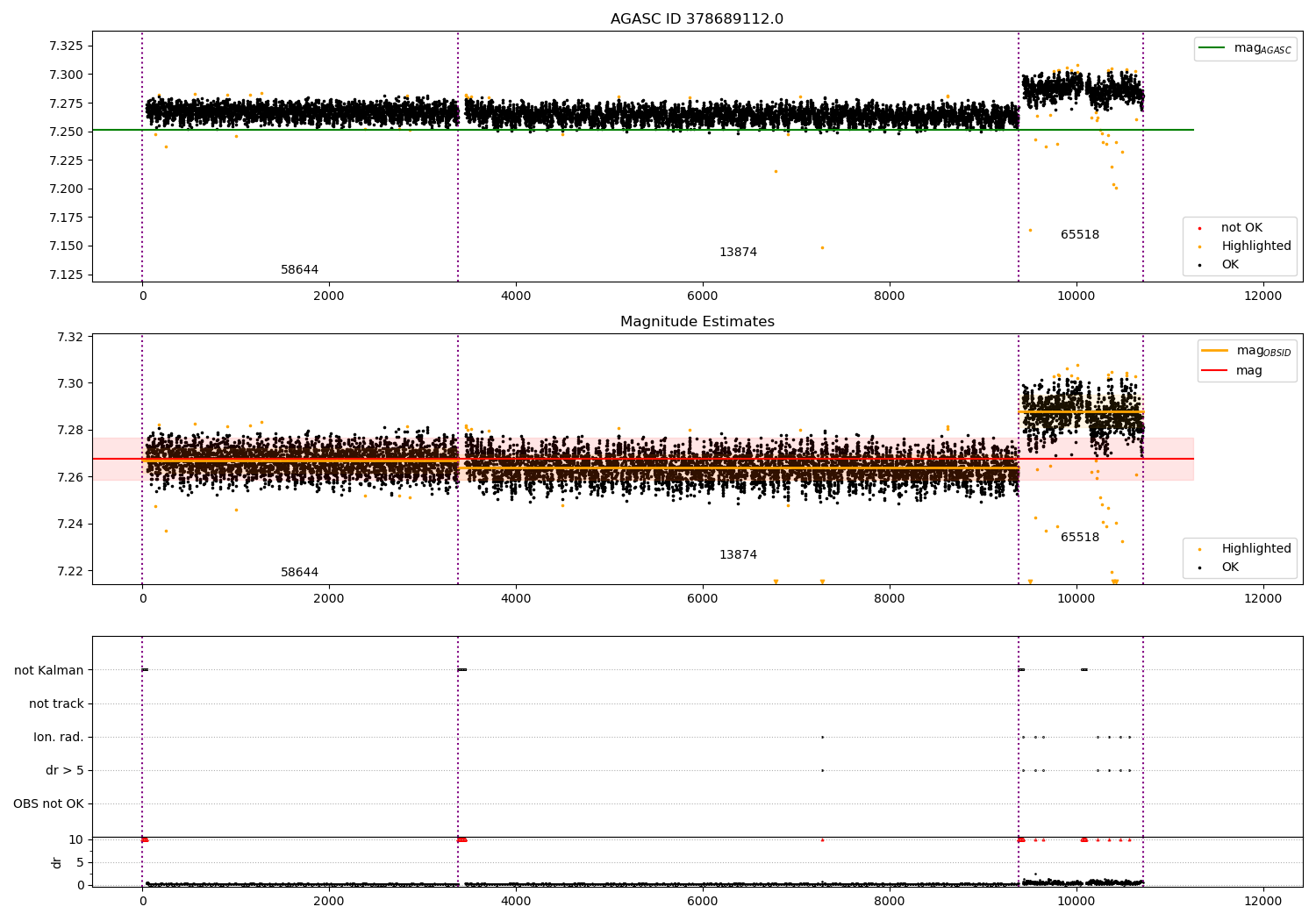Click 'Highlighted' in the Magnitude Estimates legend

click(1245, 549)
